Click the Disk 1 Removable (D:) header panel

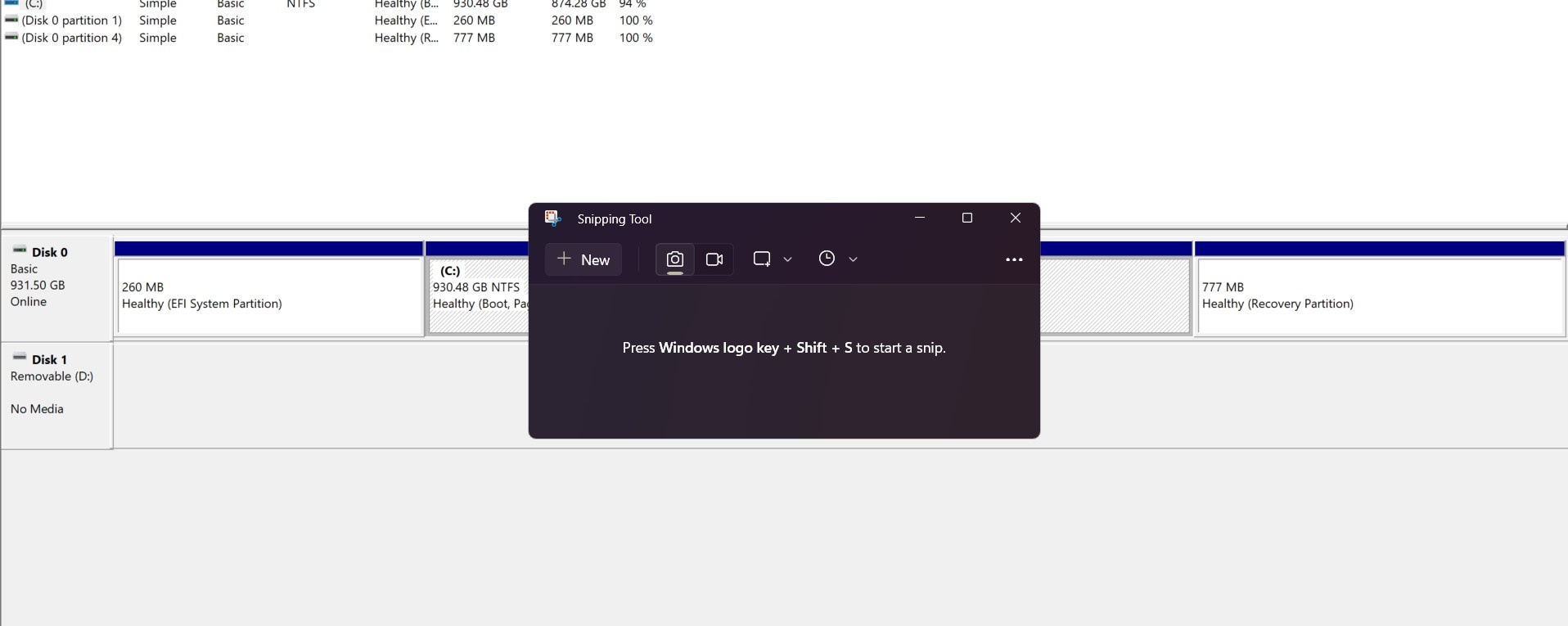point(56,396)
